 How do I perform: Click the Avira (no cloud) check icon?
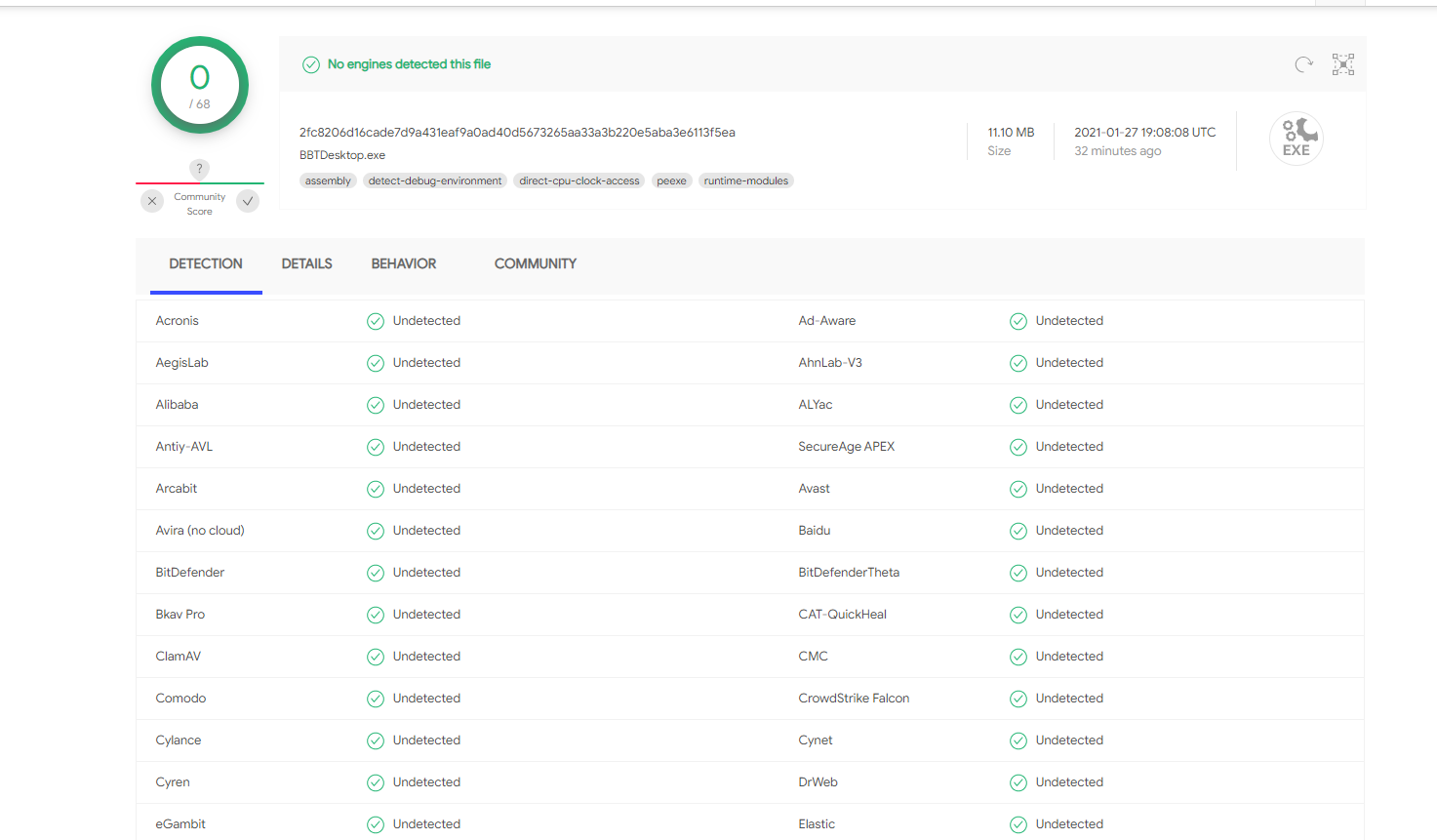[x=376, y=531]
